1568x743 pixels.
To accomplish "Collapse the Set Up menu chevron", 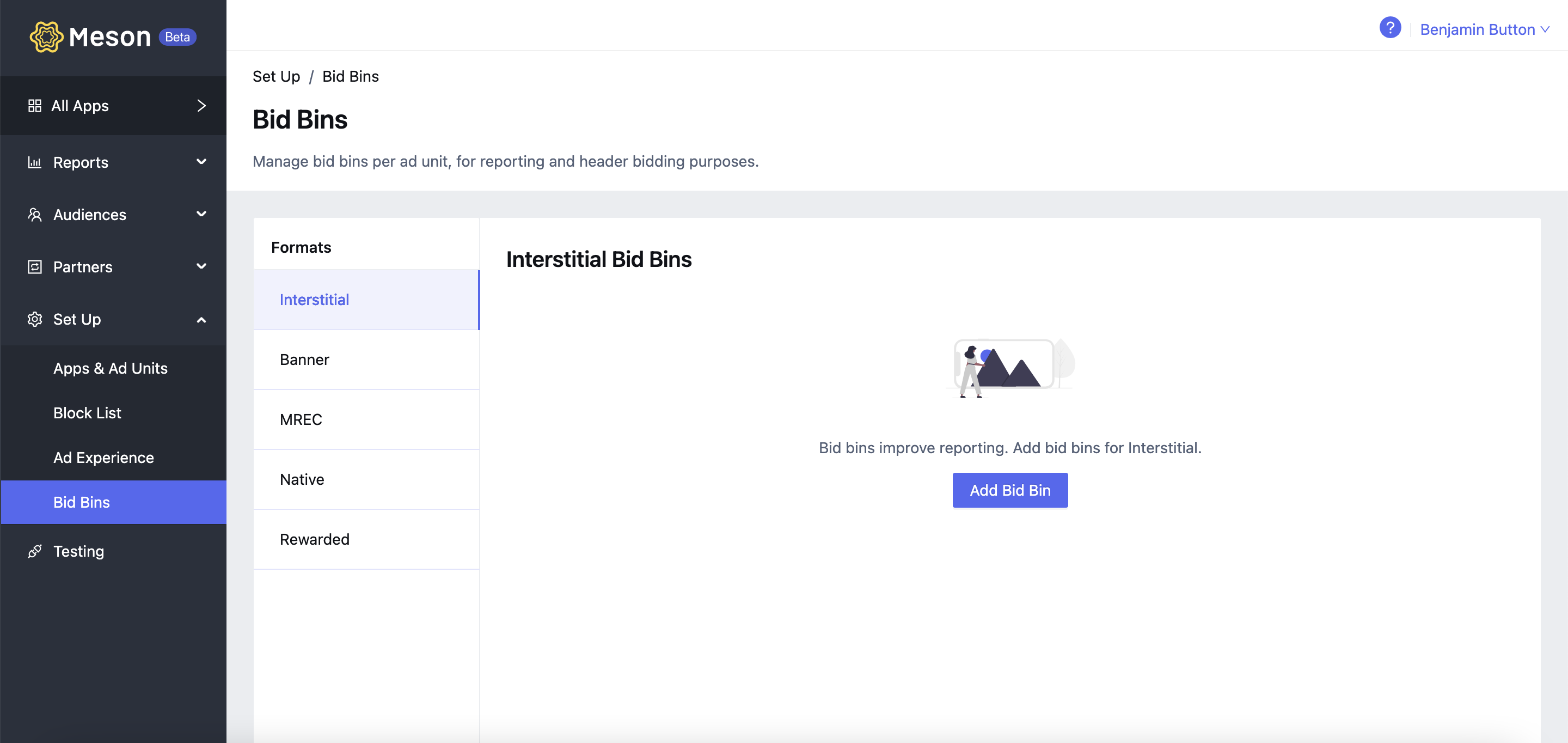I will (201, 320).
